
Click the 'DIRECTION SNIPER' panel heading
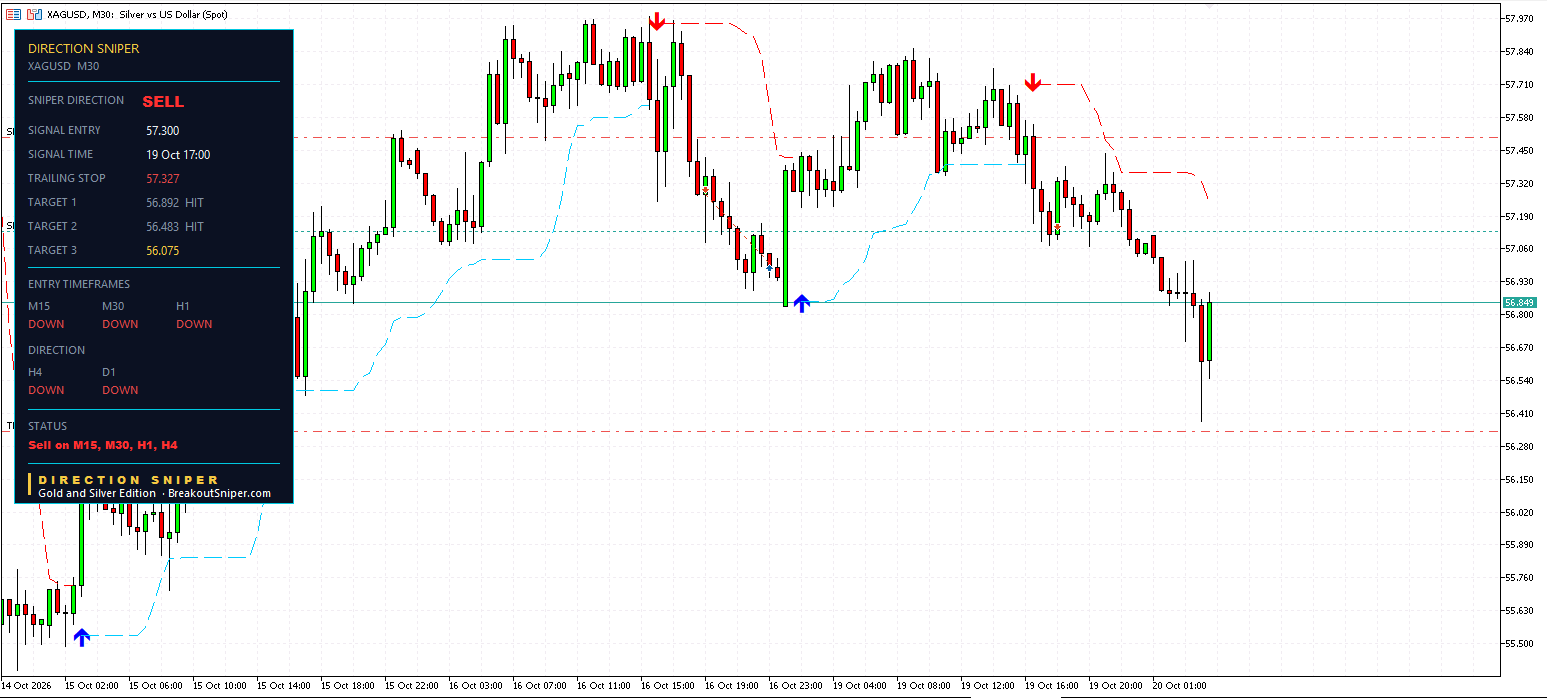[x=83, y=48]
